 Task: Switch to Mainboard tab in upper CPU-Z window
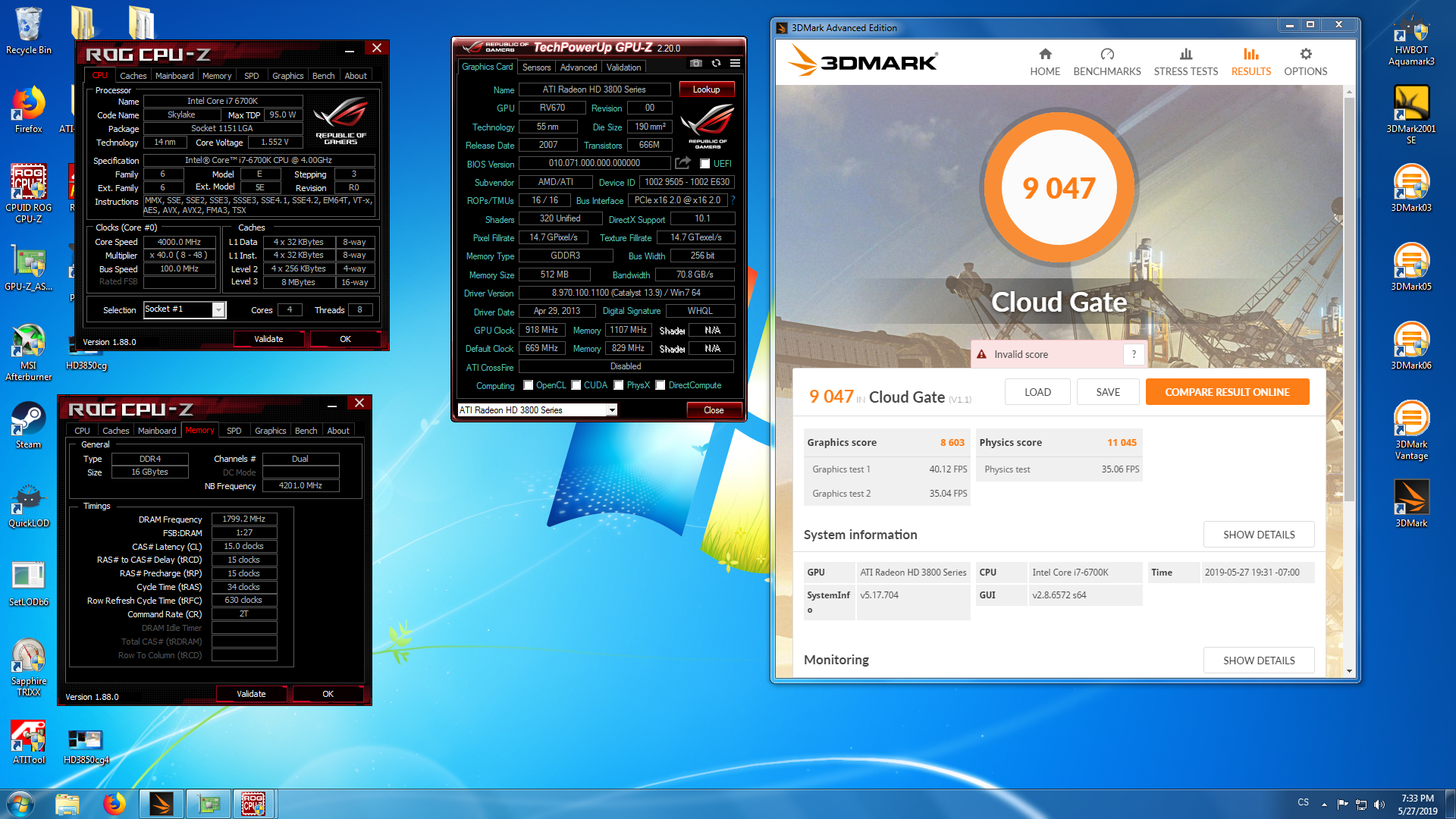[x=174, y=76]
